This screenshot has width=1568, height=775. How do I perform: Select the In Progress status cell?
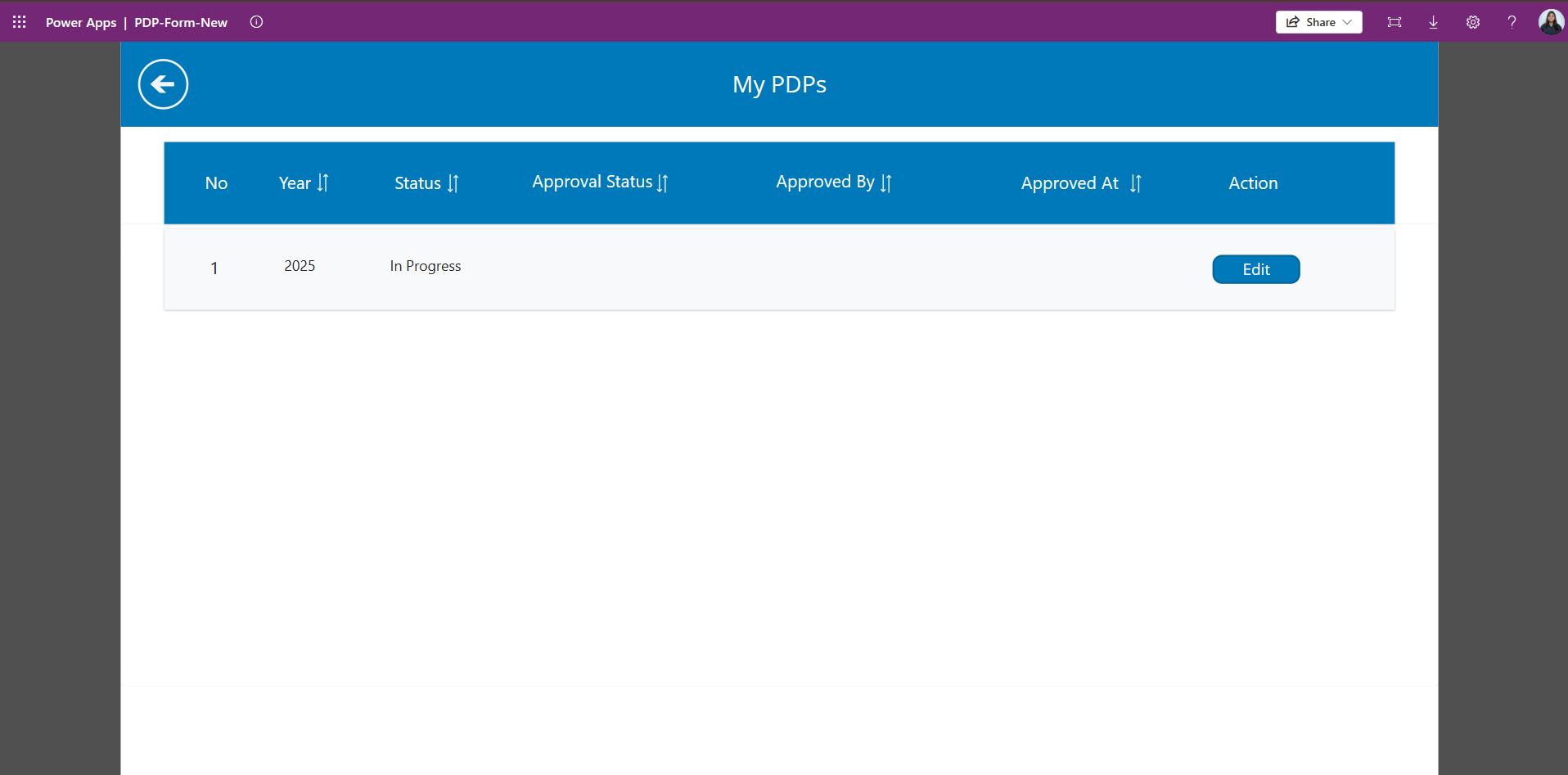point(425,266)
